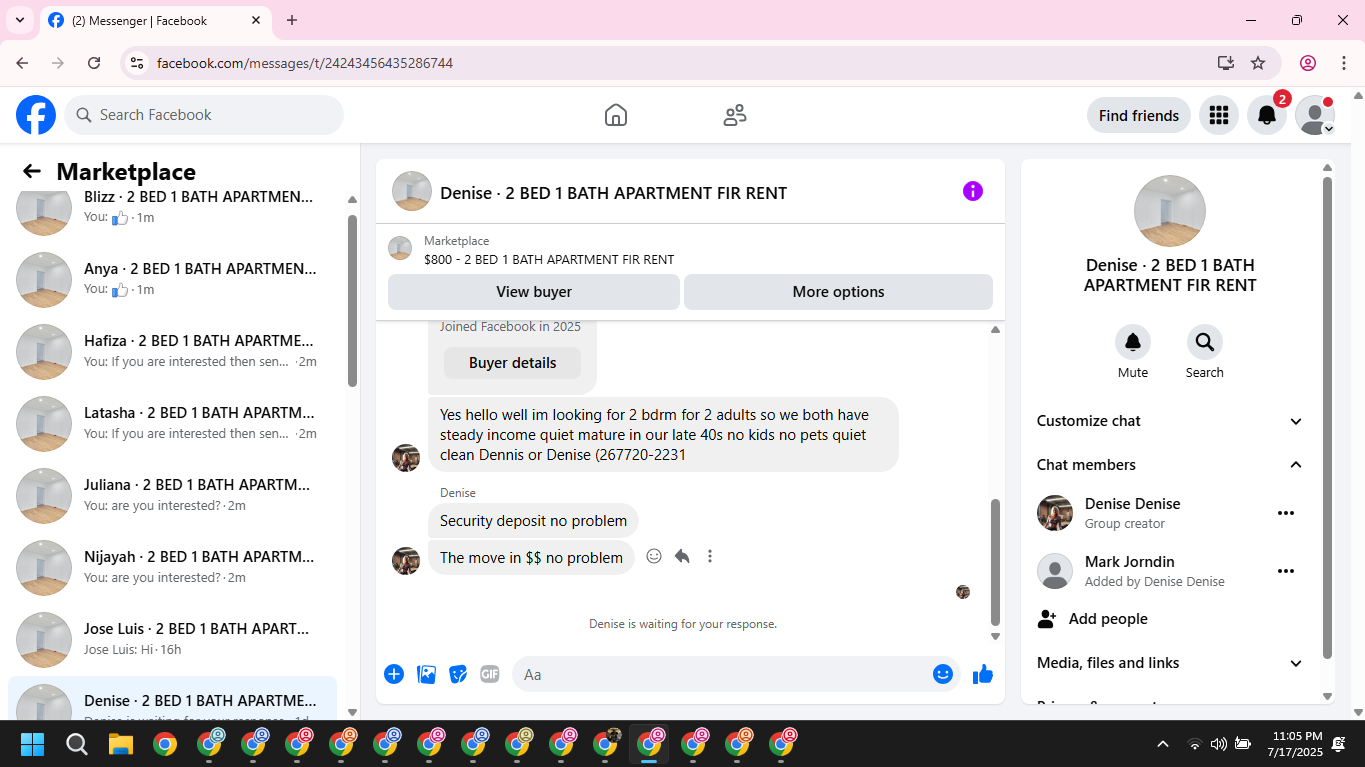Open Buyer details
The width and height of the screenshot is (1365, 767).
tap(512, 363)
